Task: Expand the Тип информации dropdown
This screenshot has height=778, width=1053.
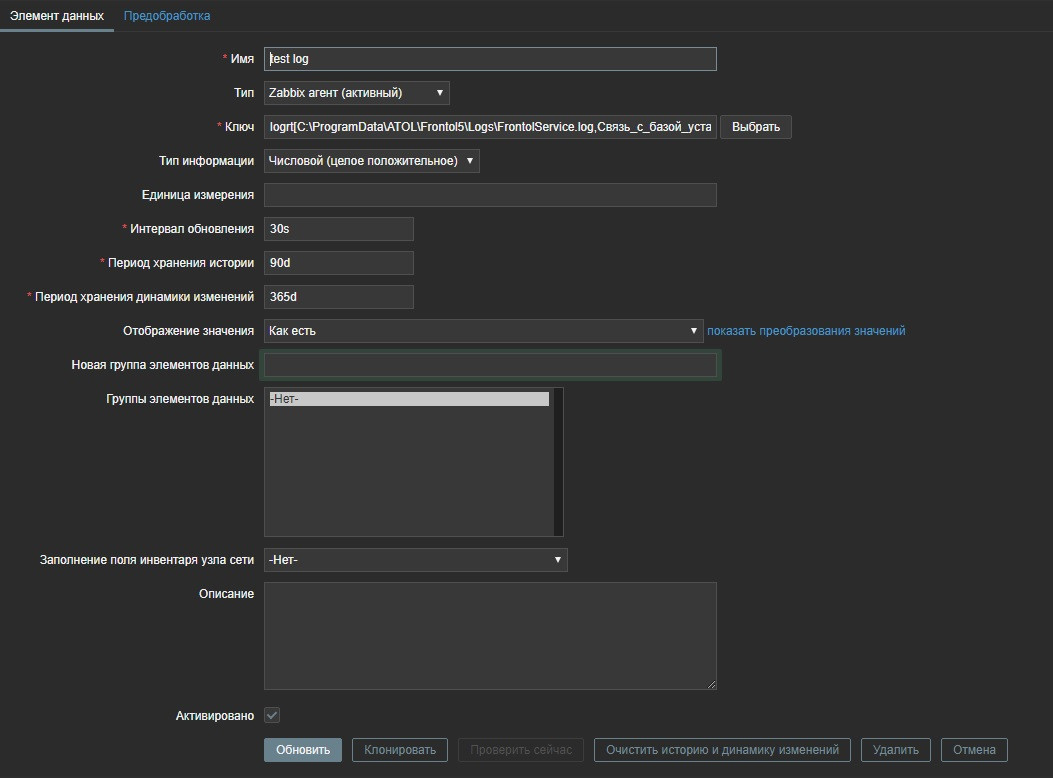Action: [x=371, y=161]
